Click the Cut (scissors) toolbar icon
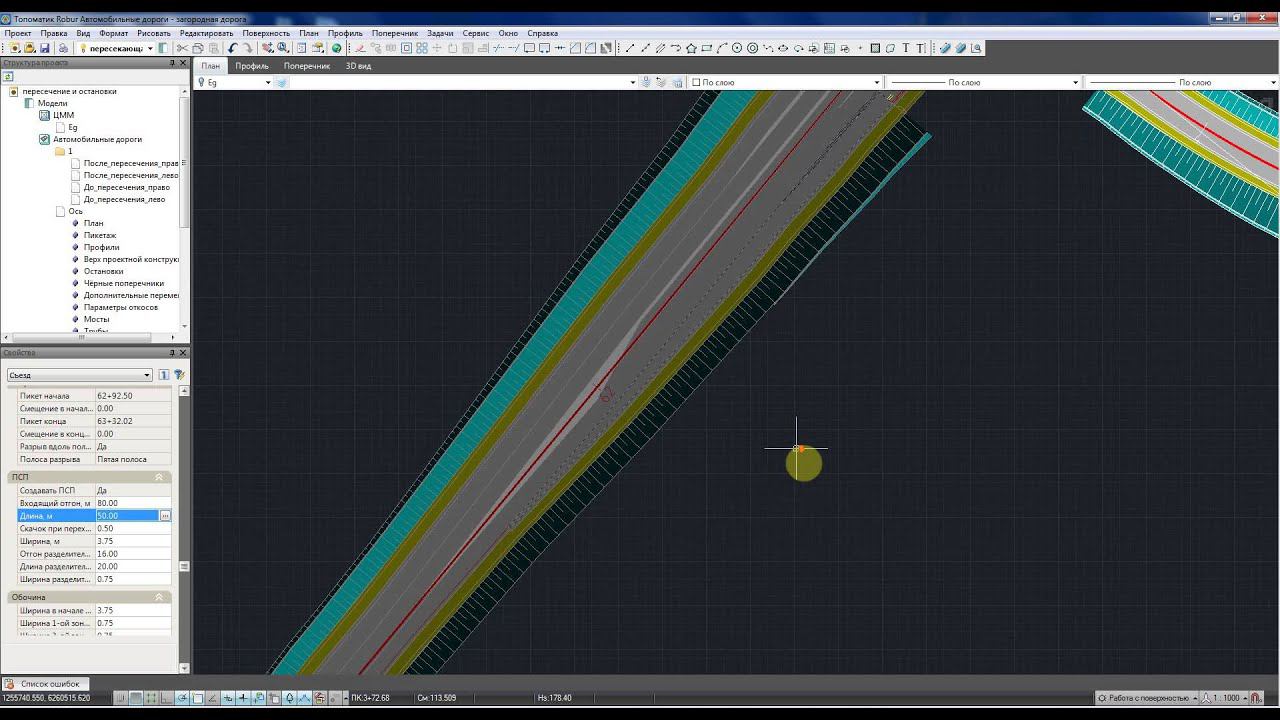Image resolution: width=1280 pixels, height=720 pixels. (182, 48)
